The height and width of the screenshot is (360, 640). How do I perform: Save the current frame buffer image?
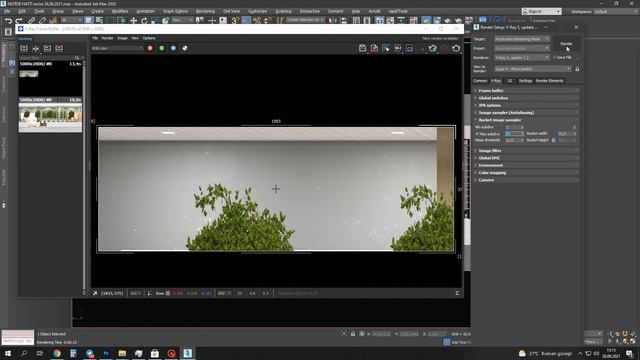(362, 48)
